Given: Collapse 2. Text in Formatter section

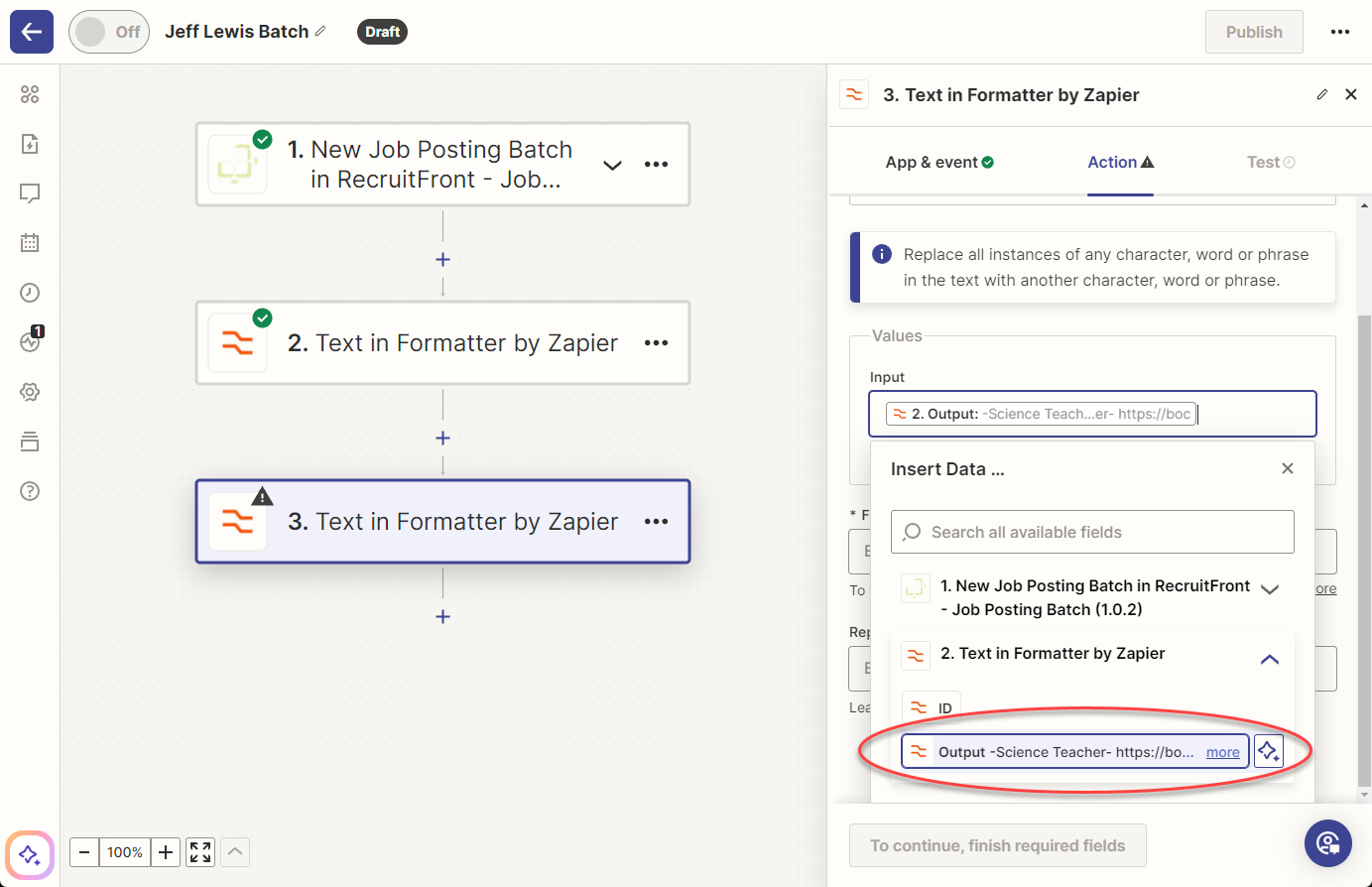Looking at the screenshot, I should (1269, 659).
